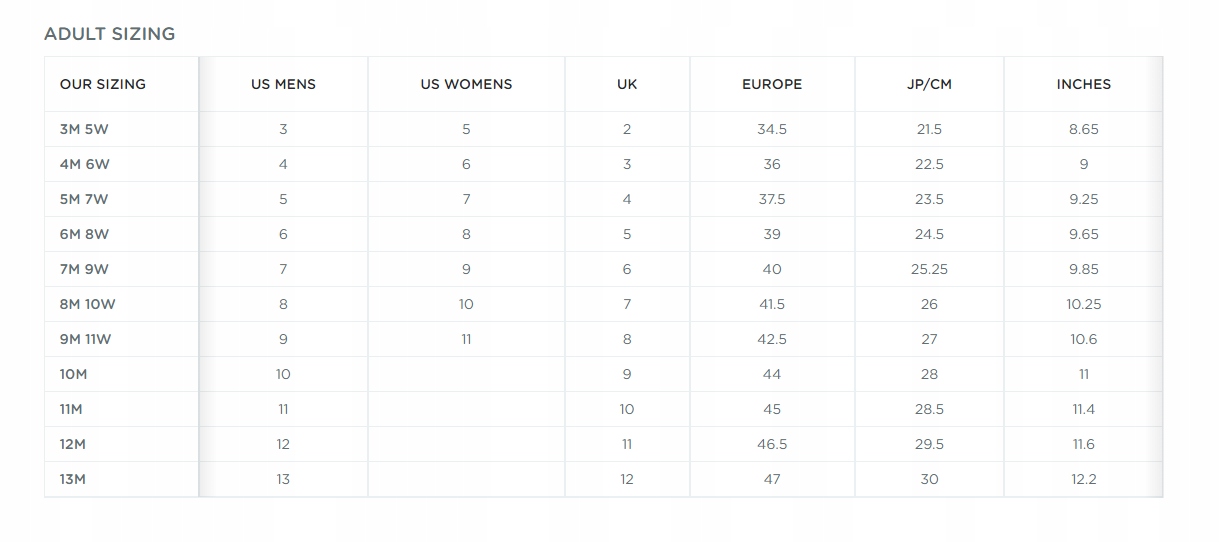This screenshot has width=1220, height=542.
Task: Click the EUROPE column header
Action: pyautogui.click(x=772, y=85)
